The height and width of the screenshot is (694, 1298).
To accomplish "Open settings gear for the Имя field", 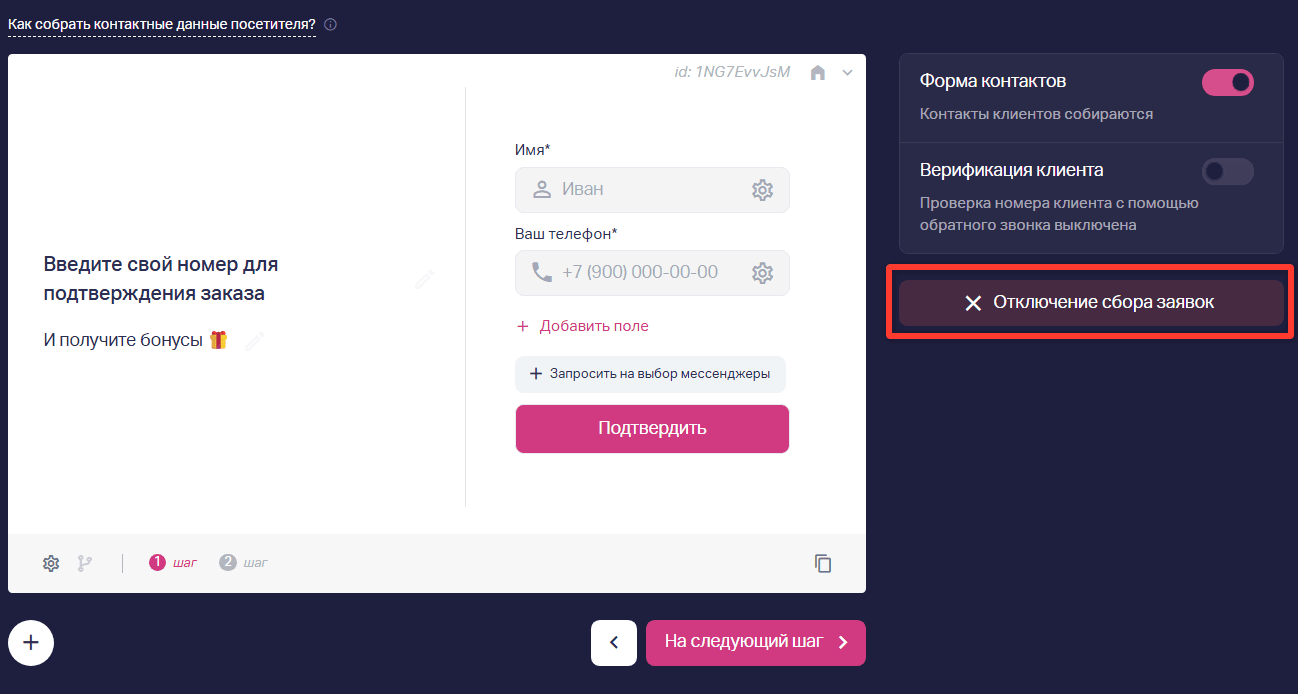I will (762, 190).
